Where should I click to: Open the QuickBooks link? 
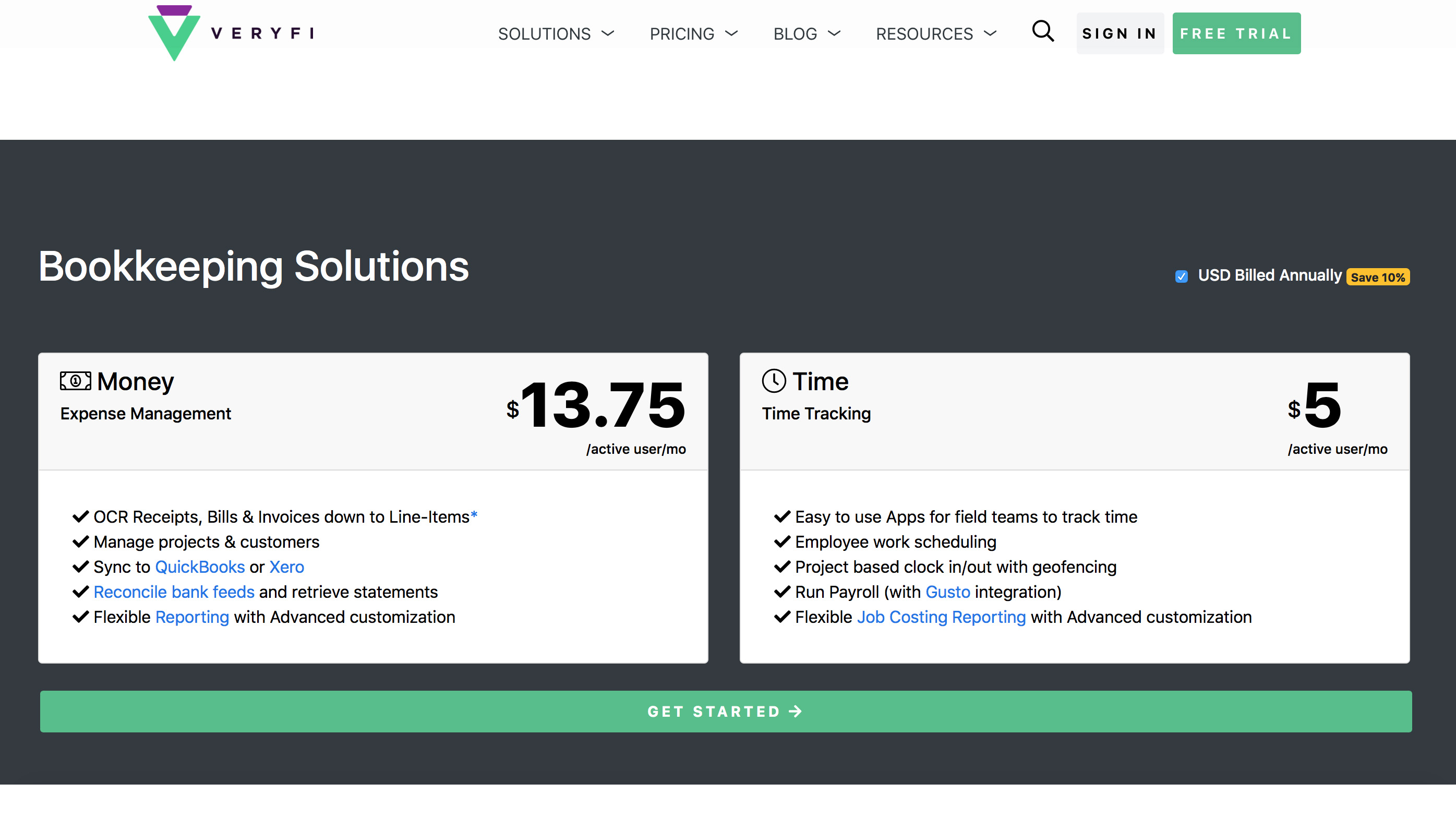tap(199, 567)
